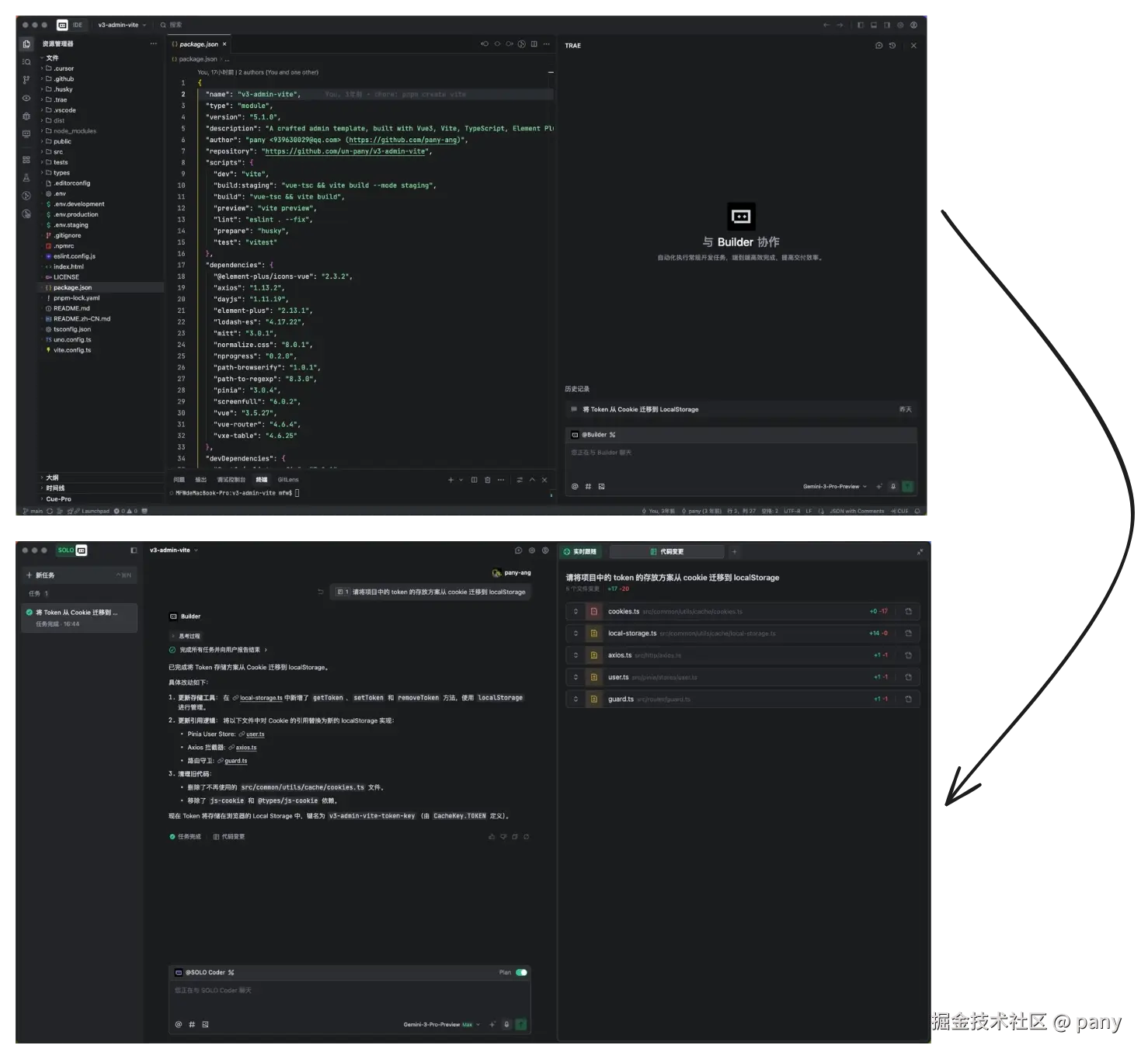This screenshot has height=1059, width=1148.
Task: Click new chat icon in TRAE panel header
Action: [x=879, y=46]
